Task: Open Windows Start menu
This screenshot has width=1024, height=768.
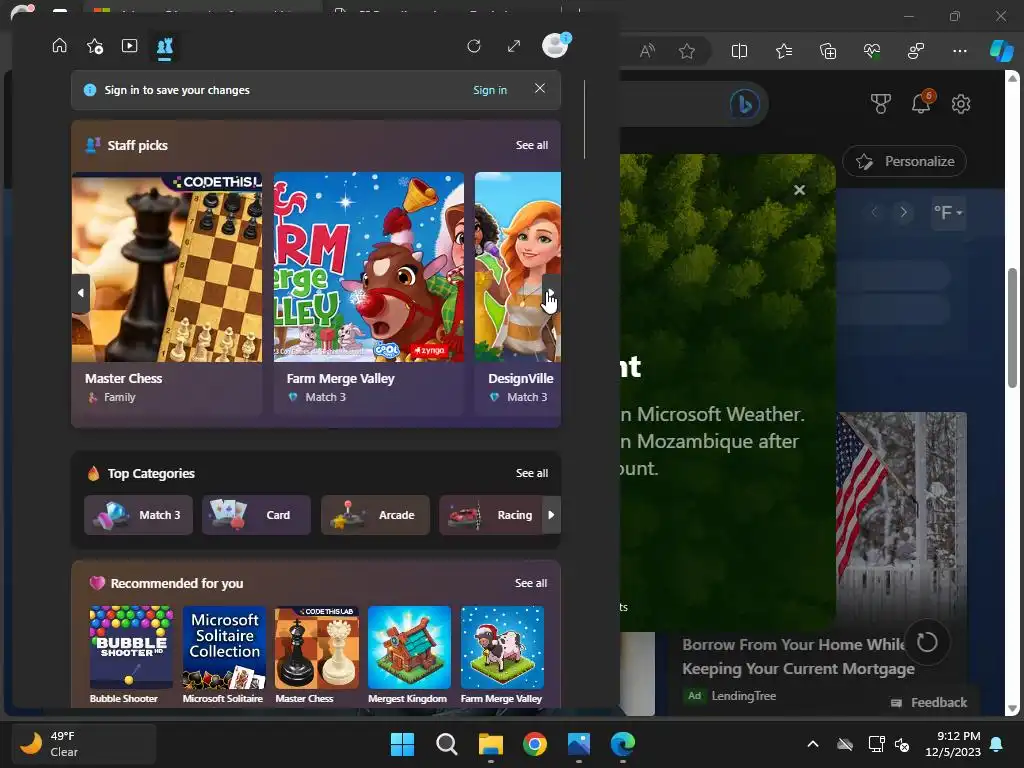Action: click(402, 744)
